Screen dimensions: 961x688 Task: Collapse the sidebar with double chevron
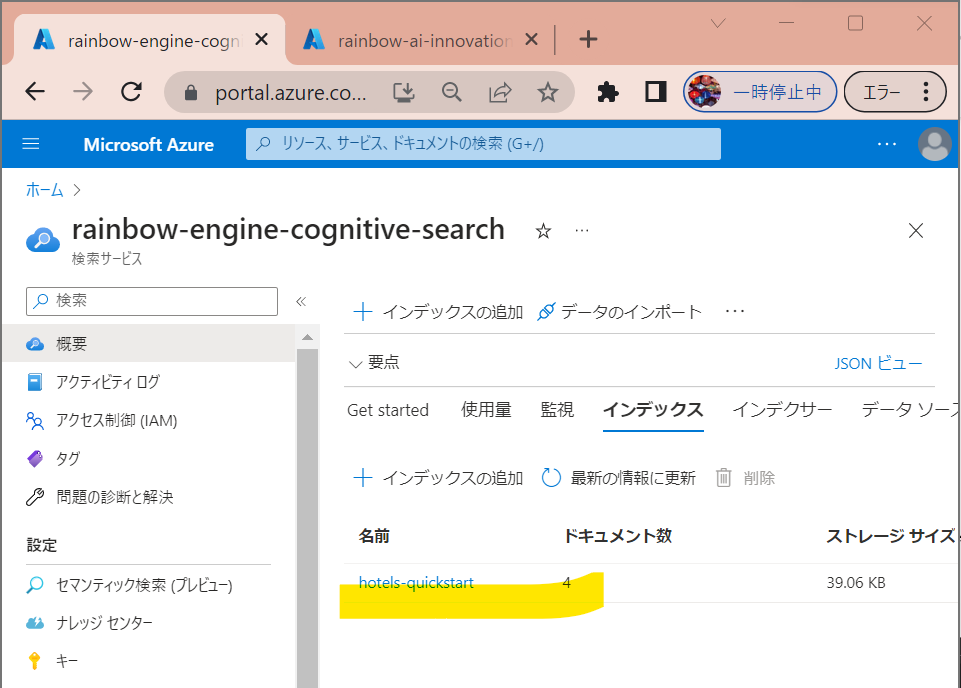click(301, 301)
